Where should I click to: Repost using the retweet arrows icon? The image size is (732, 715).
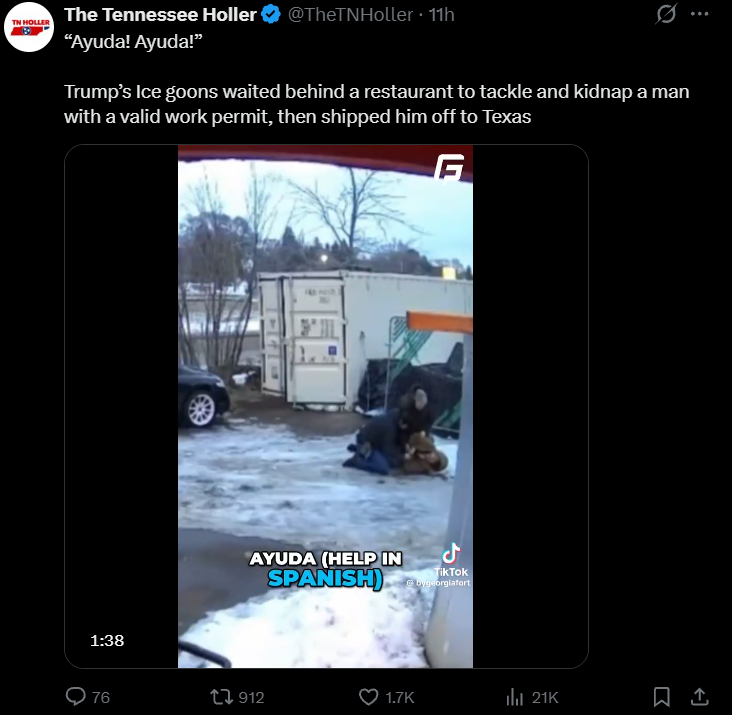pyautogui.click(x=220, y=697)
